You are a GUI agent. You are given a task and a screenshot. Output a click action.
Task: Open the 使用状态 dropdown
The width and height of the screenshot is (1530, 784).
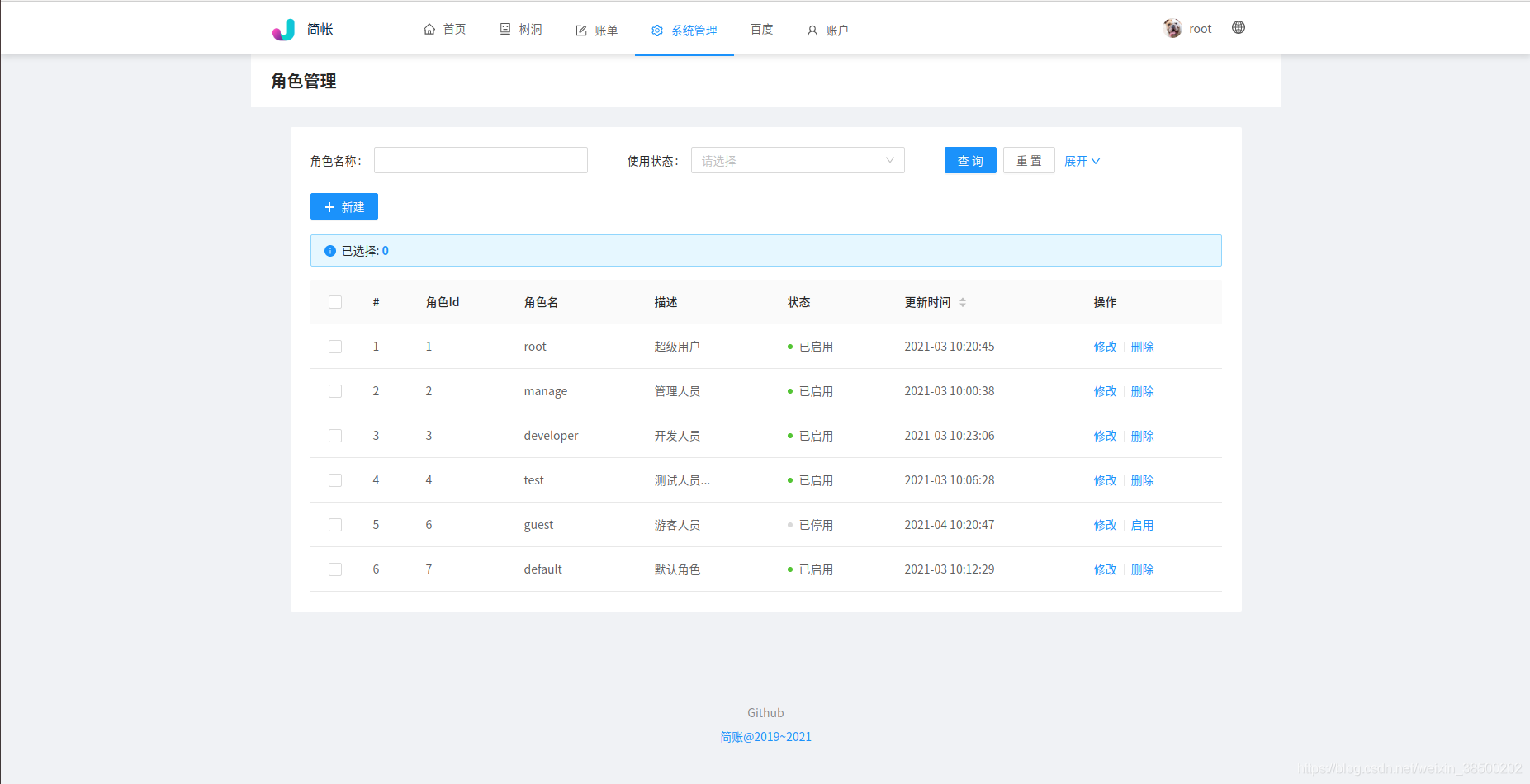point(798,160)
